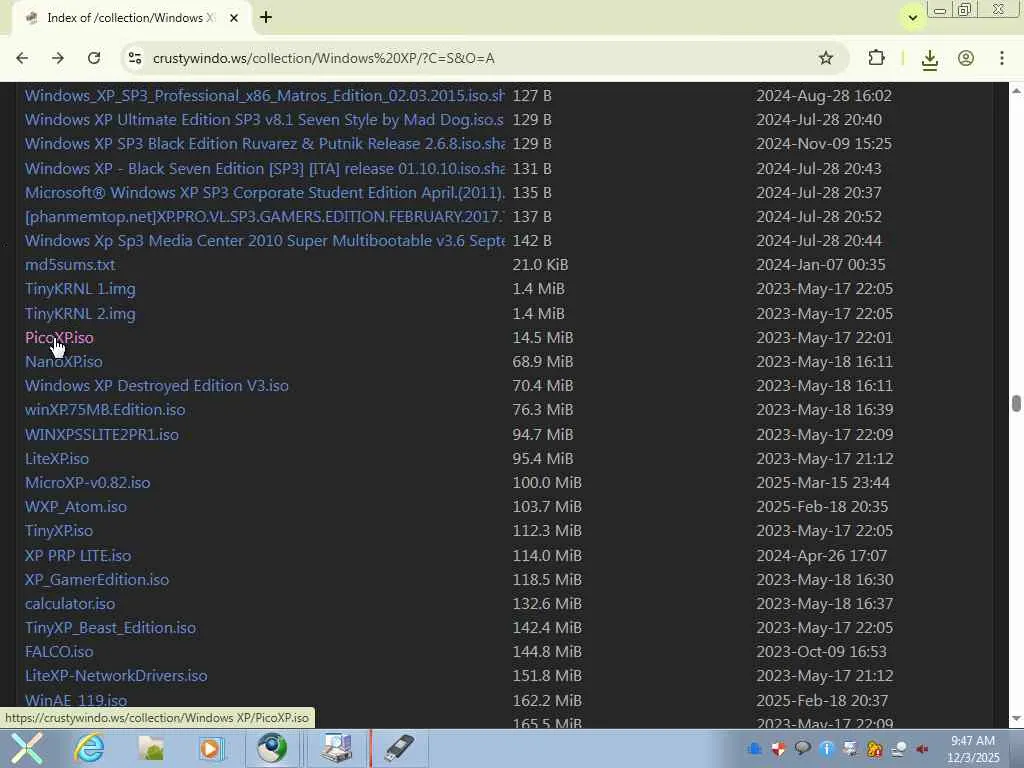
Task: Open the TinyKRNL 2.img link
Action: [80, 314]
